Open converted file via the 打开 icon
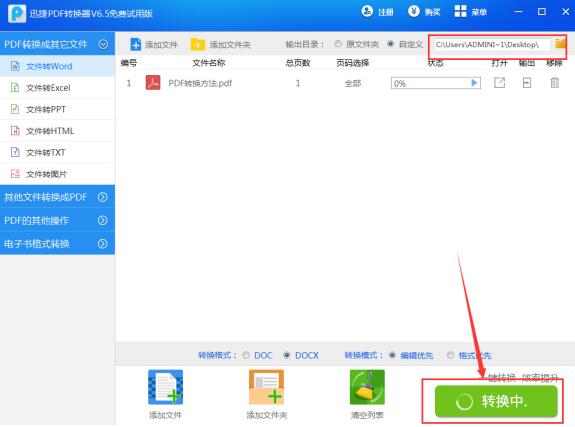Screen dimensions: 575x427 tap(499, 83)
